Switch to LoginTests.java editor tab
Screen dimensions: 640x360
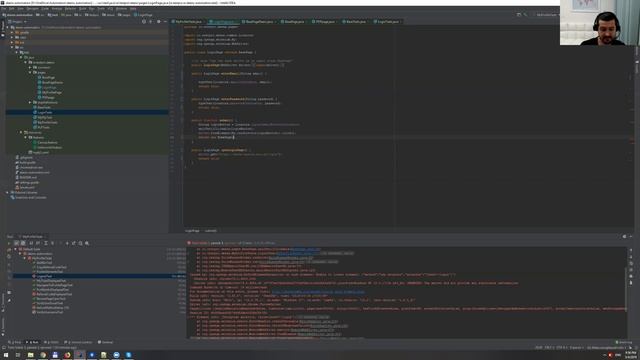pos(388,22)
